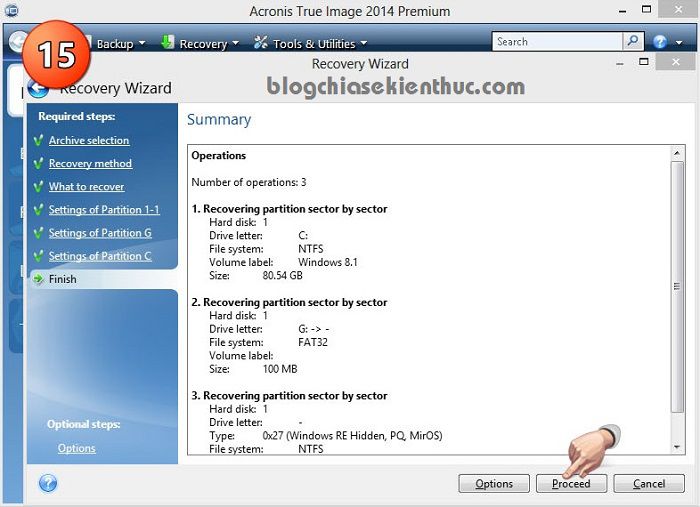Expand the Backup dropdown arrow
This screenshot has width=700, height=507.
142,43
